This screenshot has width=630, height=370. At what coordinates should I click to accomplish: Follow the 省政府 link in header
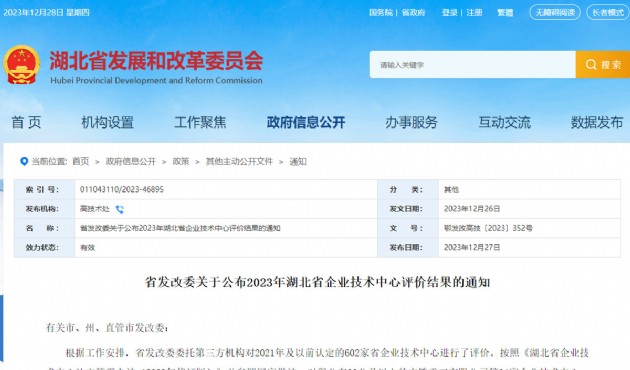click(x=413, y=12)
